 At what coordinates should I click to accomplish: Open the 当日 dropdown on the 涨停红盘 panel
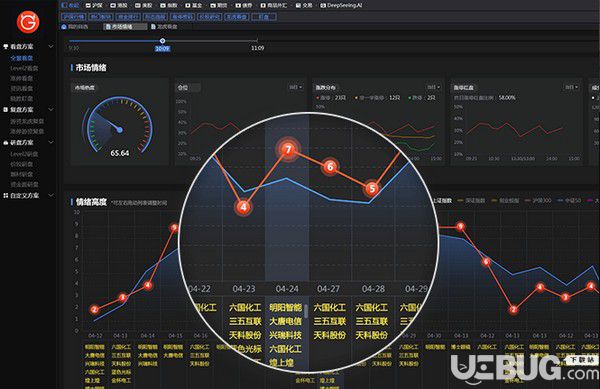(572, 87)
